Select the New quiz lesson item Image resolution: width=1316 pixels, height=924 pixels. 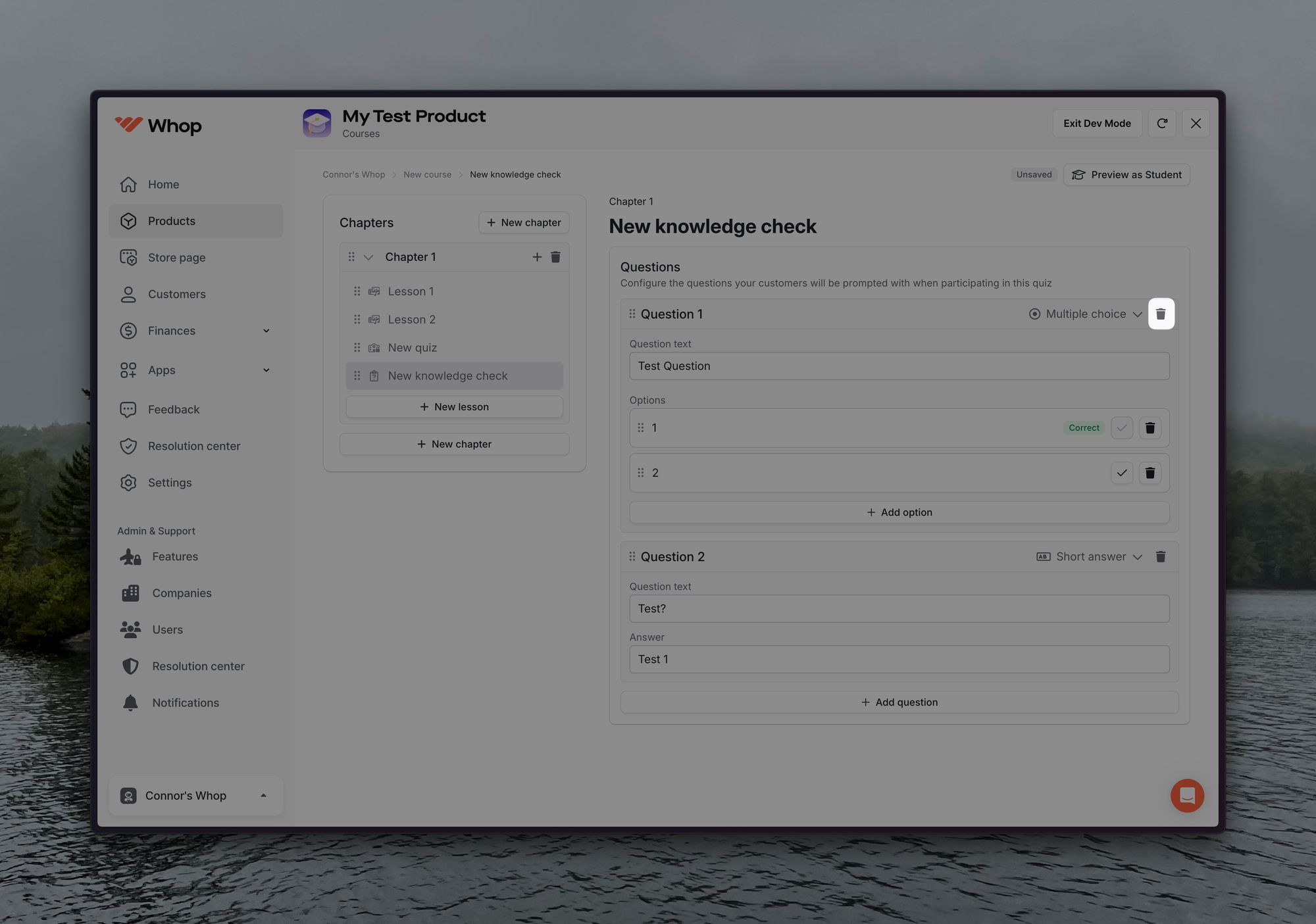pos(413,348)
